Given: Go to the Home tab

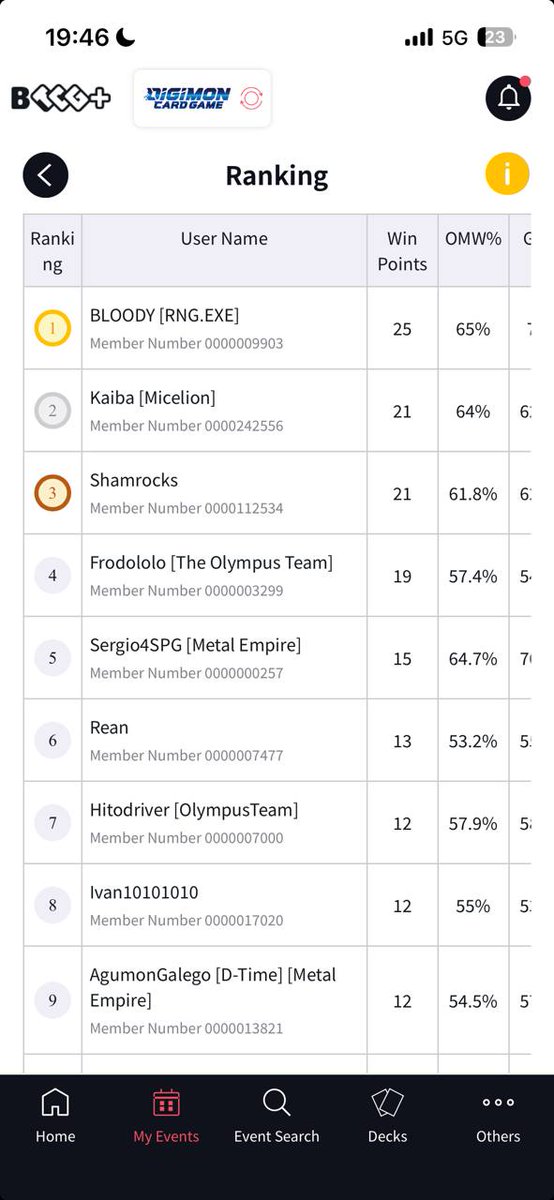Looking at the screenshot, I should pyautogui.click(x=55, y=1116).
